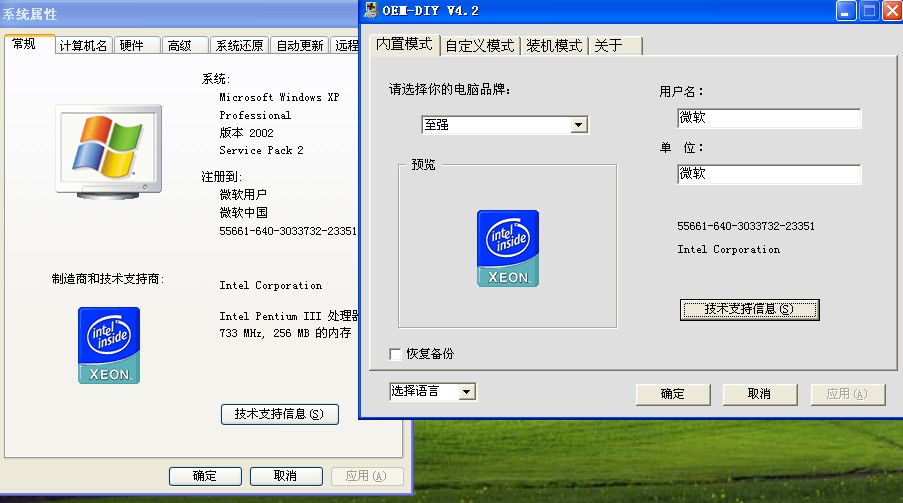Open the 计算机名 tab in System Properties
Screen dimensions: 903x503
(x=84, y=46)
